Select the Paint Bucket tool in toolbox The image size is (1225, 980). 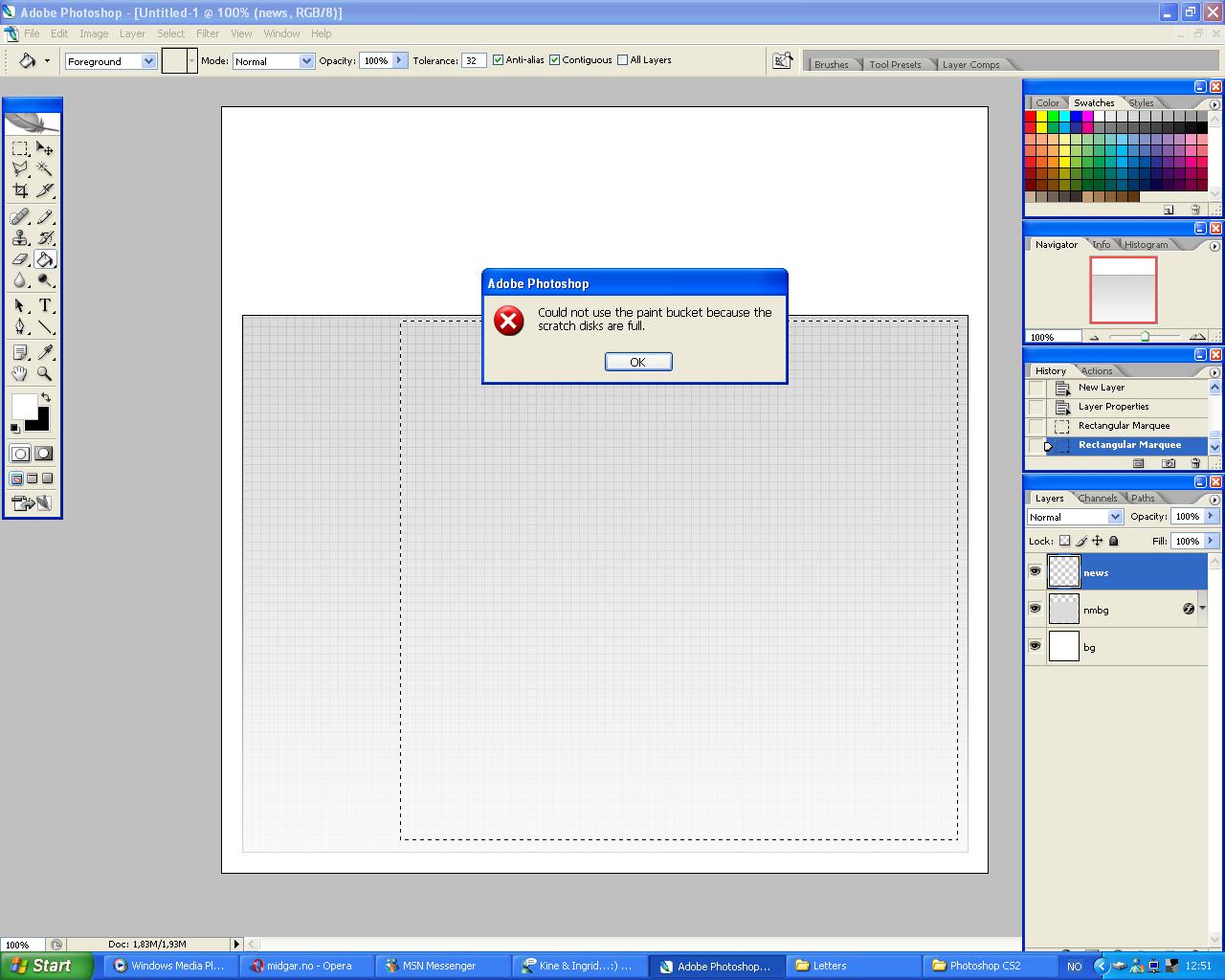tap(45, 259)
